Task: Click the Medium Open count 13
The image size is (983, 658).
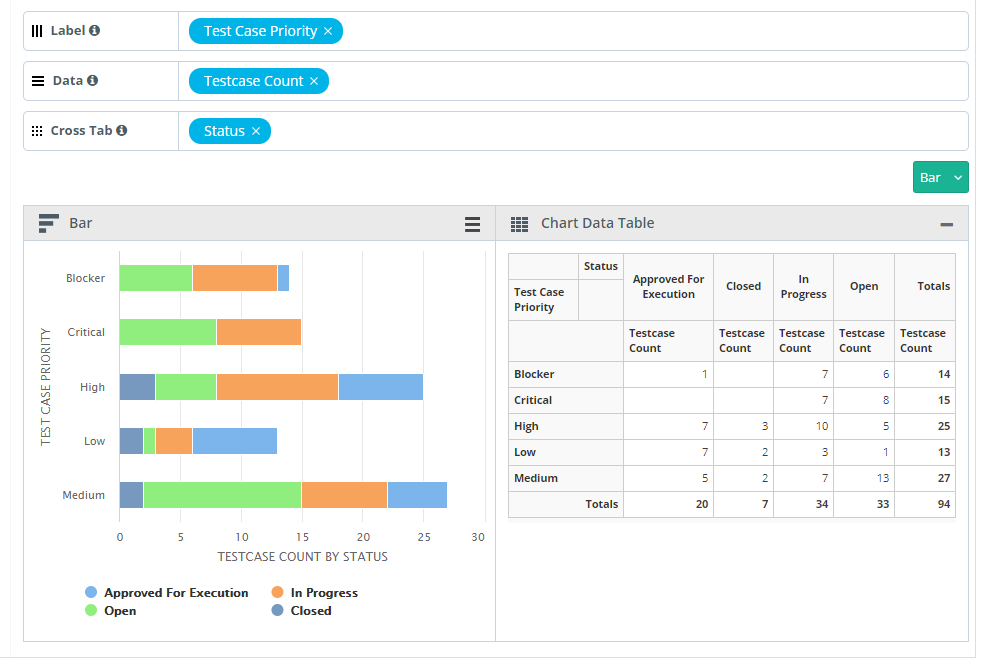Action: click(882, 478)
